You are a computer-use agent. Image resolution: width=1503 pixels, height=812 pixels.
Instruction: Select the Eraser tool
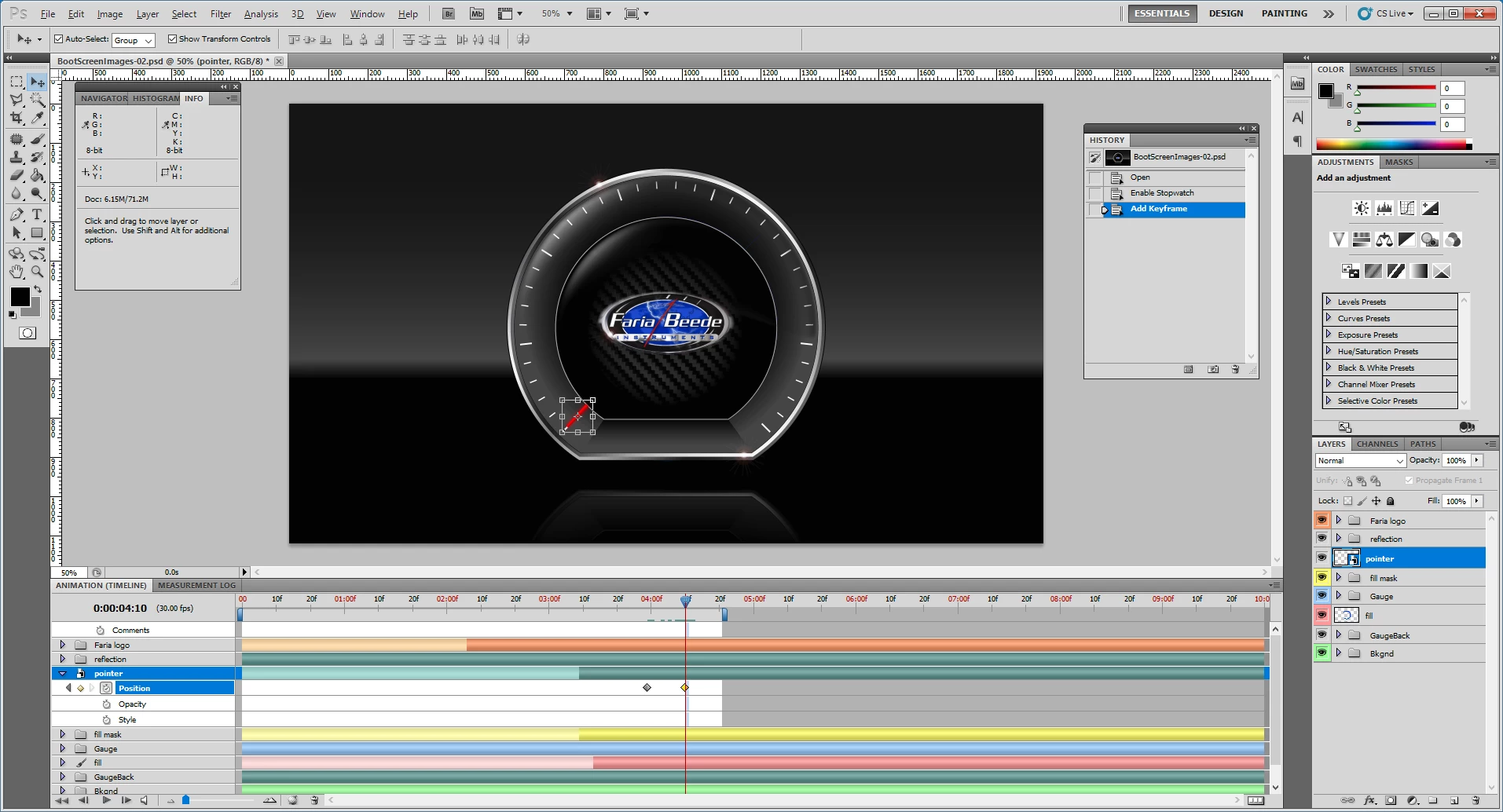pos(16,175)
